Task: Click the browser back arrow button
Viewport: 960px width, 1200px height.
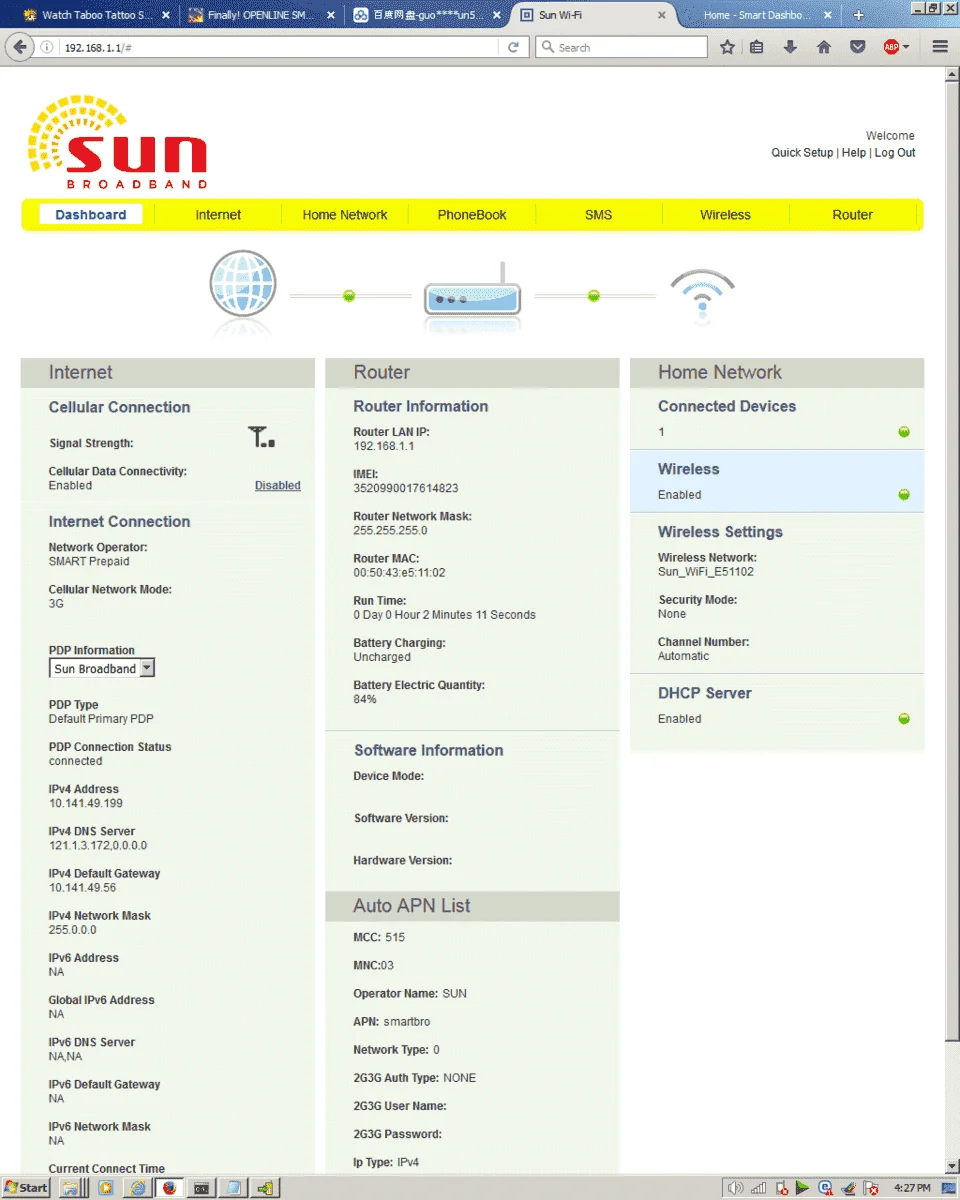Action: point(19,47)
